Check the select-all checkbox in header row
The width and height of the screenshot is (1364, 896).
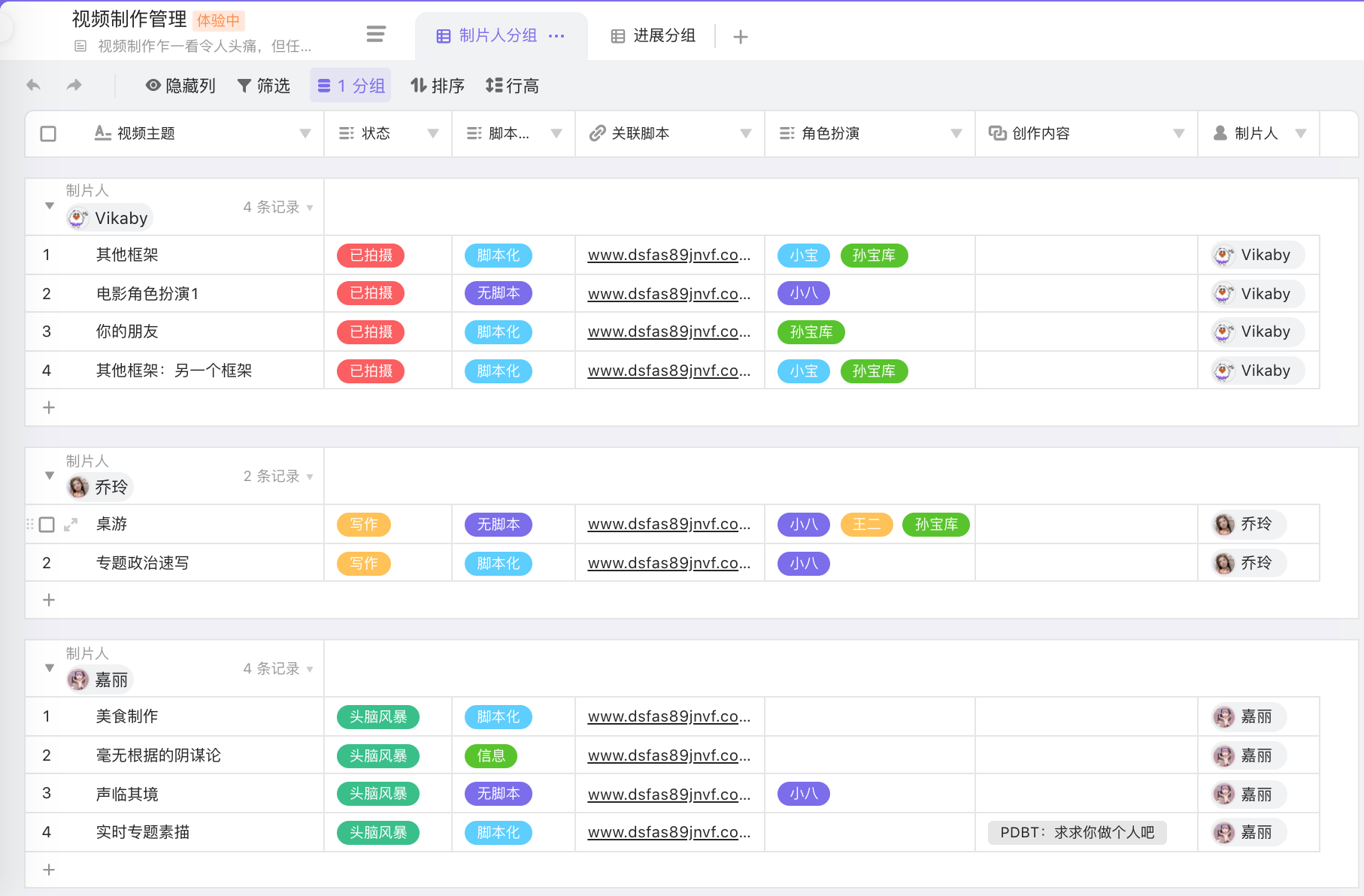tap(48, 133)
